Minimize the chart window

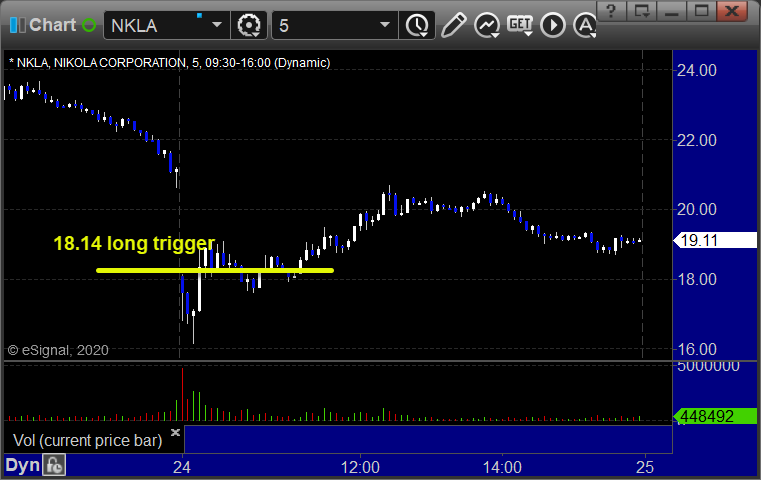[672, 11]
